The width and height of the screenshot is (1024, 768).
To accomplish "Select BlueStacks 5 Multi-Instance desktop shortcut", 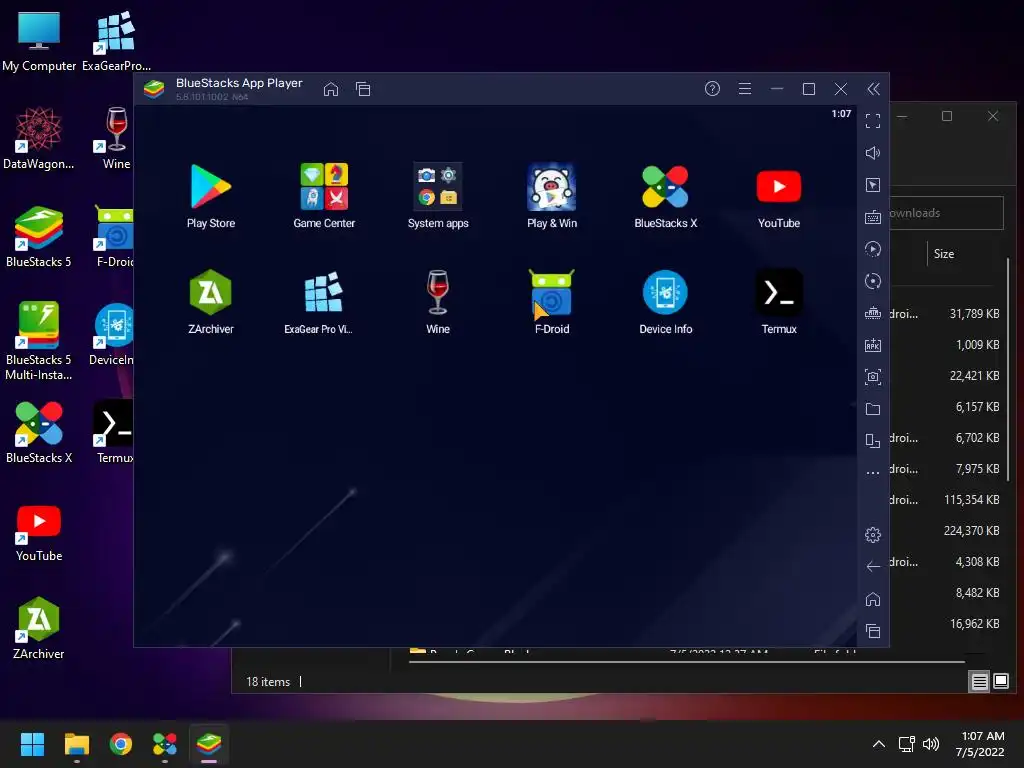I will pos(39,341).
